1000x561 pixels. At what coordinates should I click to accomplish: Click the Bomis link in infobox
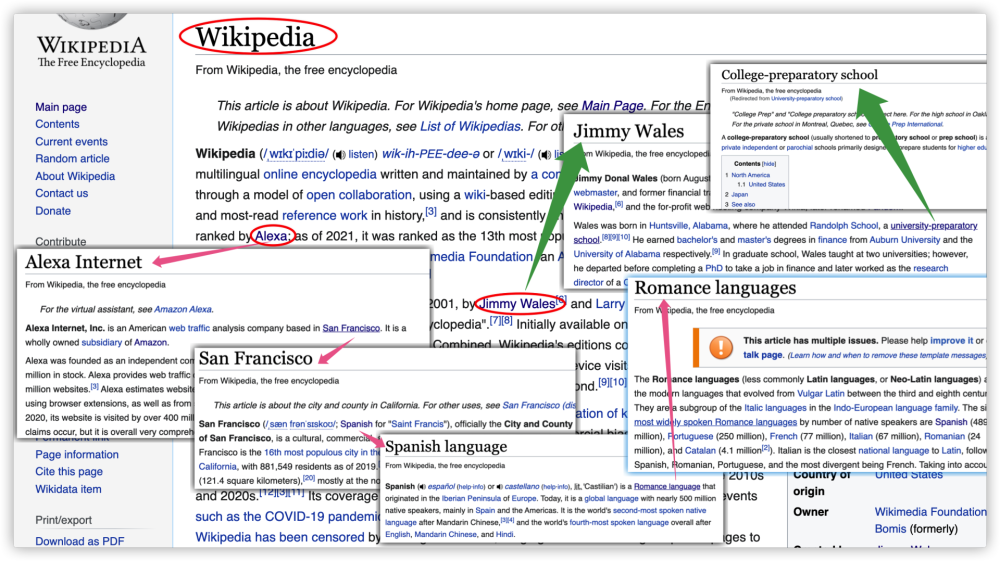pos(890,529)
